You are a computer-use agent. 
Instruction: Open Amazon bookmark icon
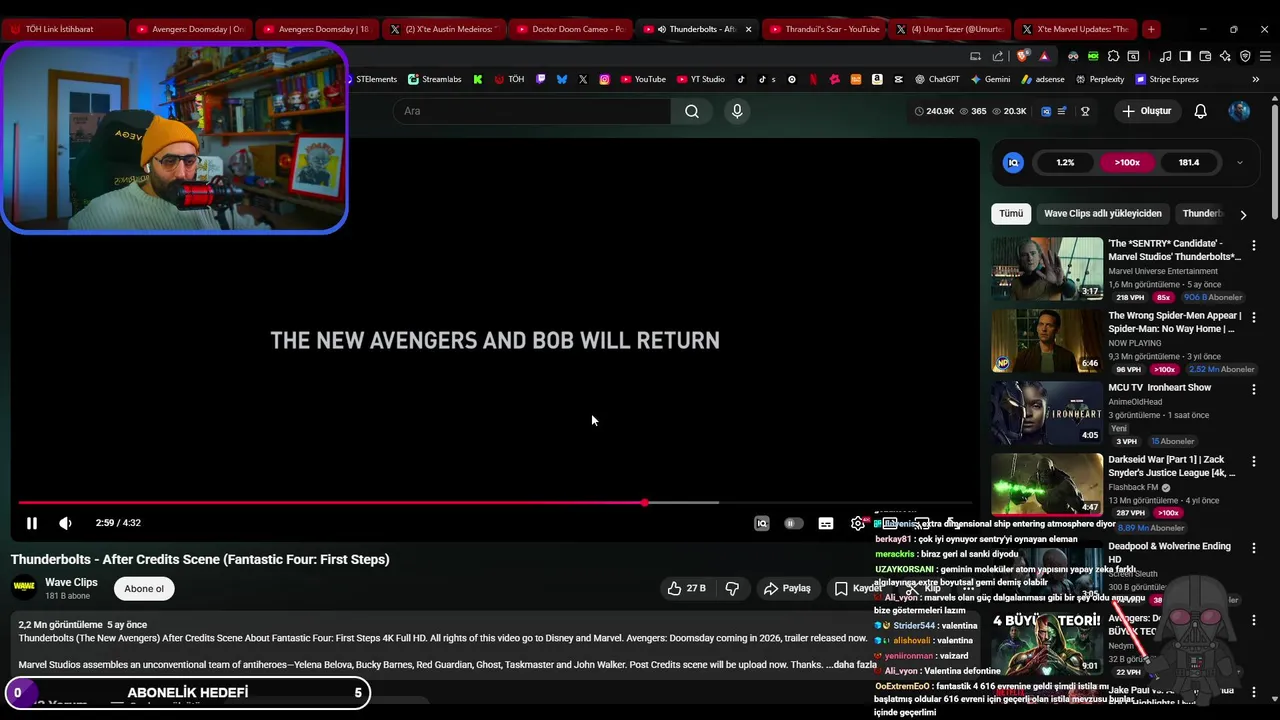[877, 79]
